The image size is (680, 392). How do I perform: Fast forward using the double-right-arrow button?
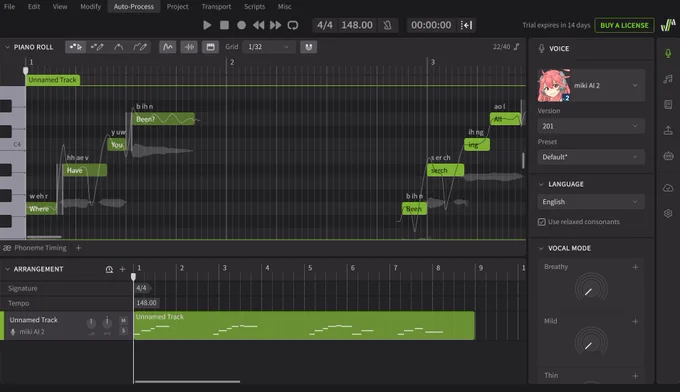pos(275,25)
